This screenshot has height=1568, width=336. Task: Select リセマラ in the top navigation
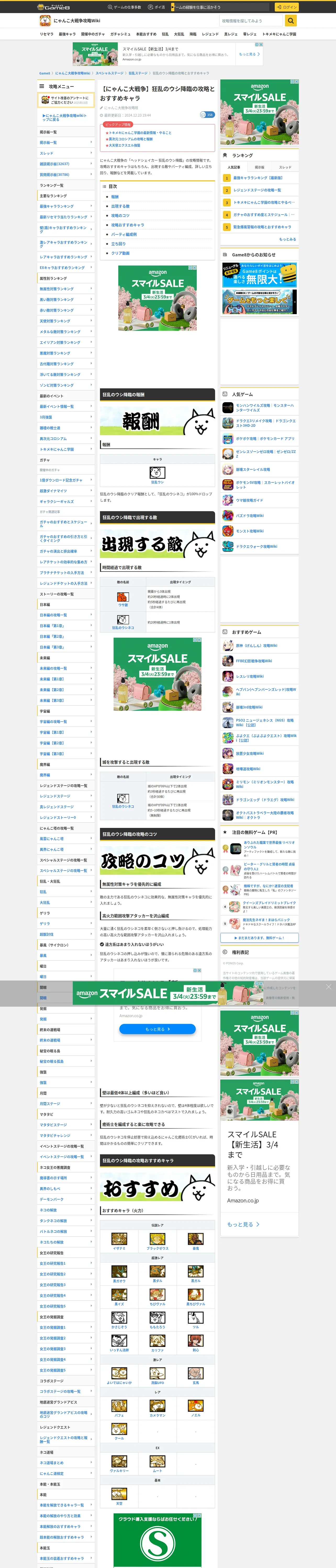46,34
